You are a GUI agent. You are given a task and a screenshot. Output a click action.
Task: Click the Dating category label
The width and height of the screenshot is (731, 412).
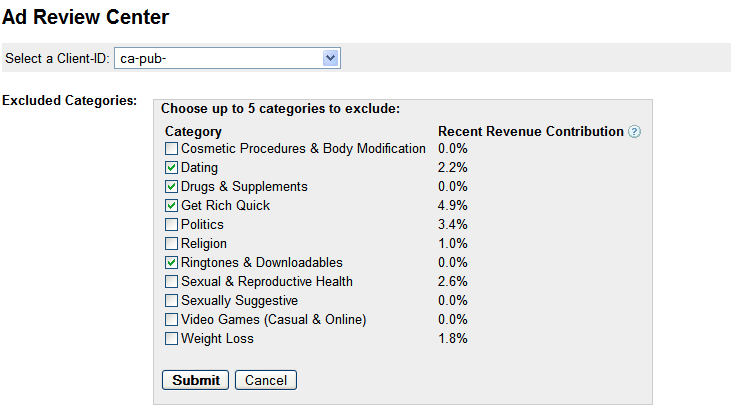coord(199,168)
